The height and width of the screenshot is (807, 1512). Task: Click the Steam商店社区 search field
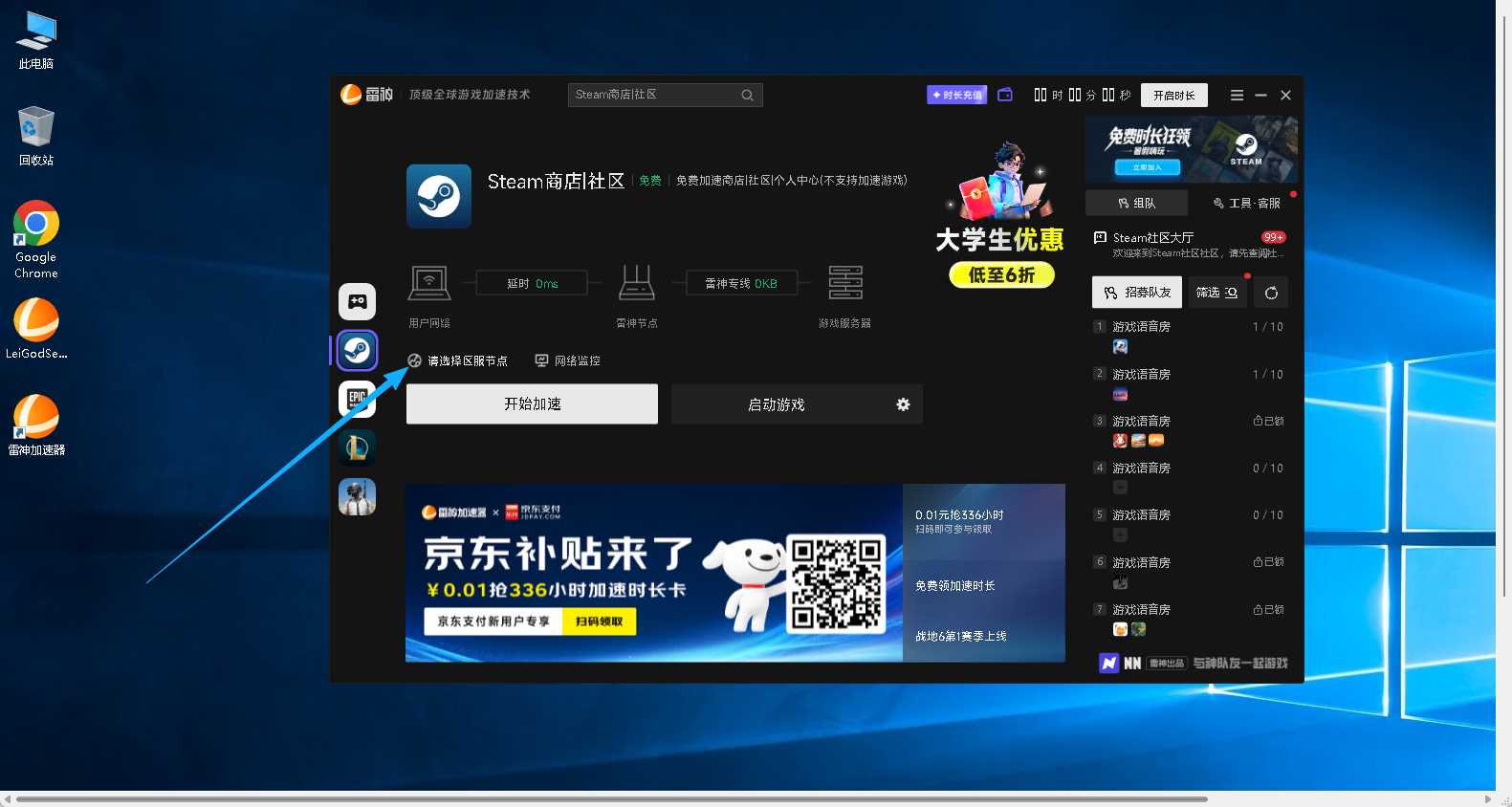click(x=655, y=95)
